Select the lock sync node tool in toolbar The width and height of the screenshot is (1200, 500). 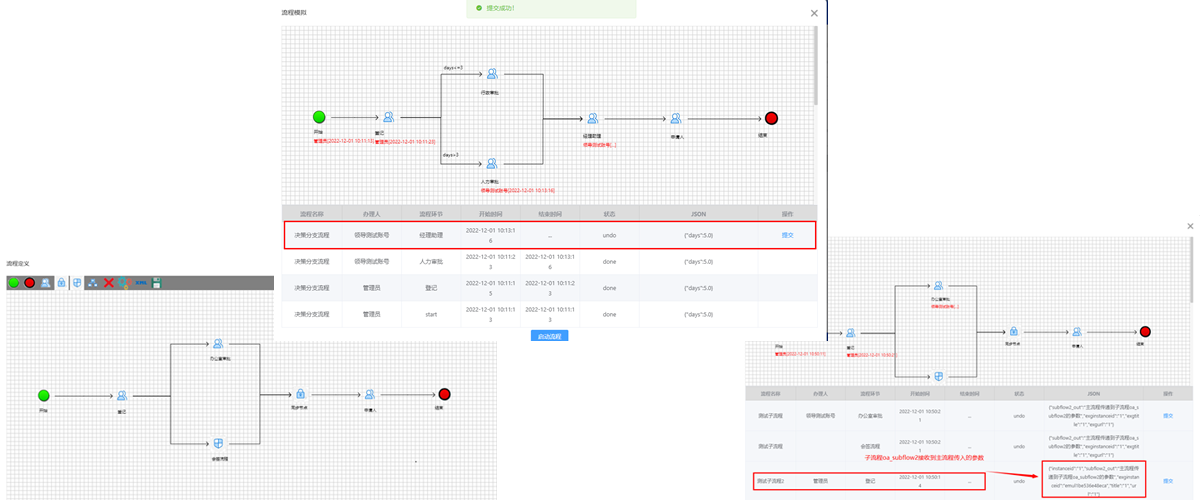click(61, 283)
